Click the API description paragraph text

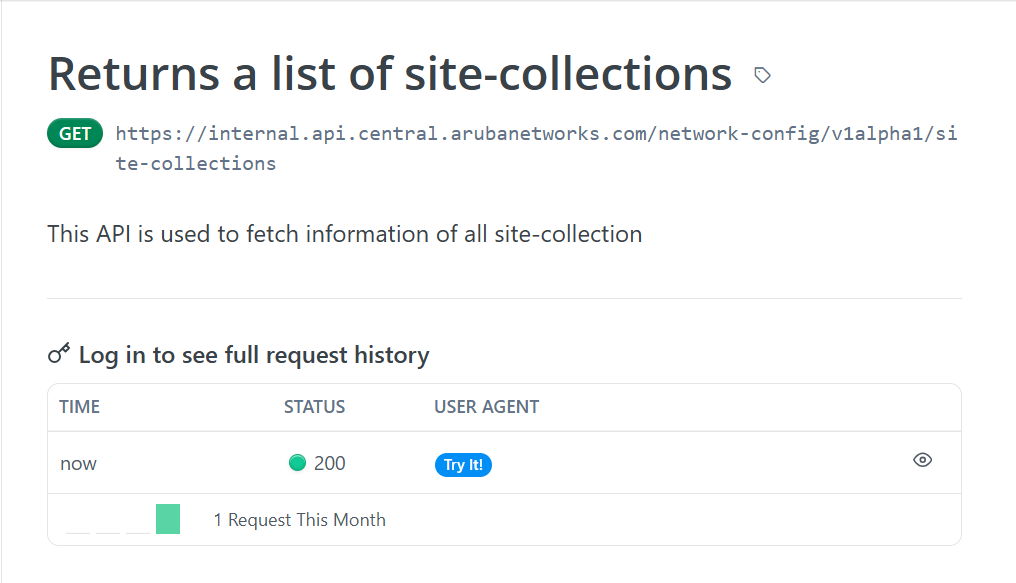pyautogui.click(x=344, y=235)
